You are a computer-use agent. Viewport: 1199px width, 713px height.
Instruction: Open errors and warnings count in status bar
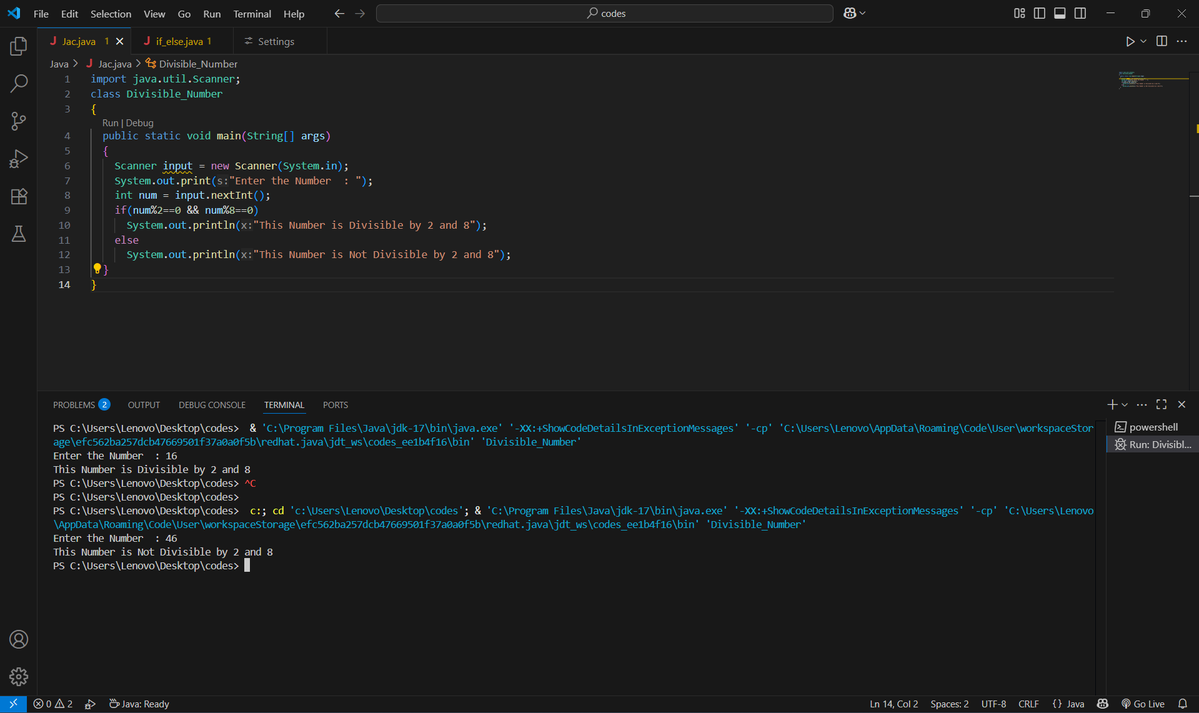coord(53,704)
